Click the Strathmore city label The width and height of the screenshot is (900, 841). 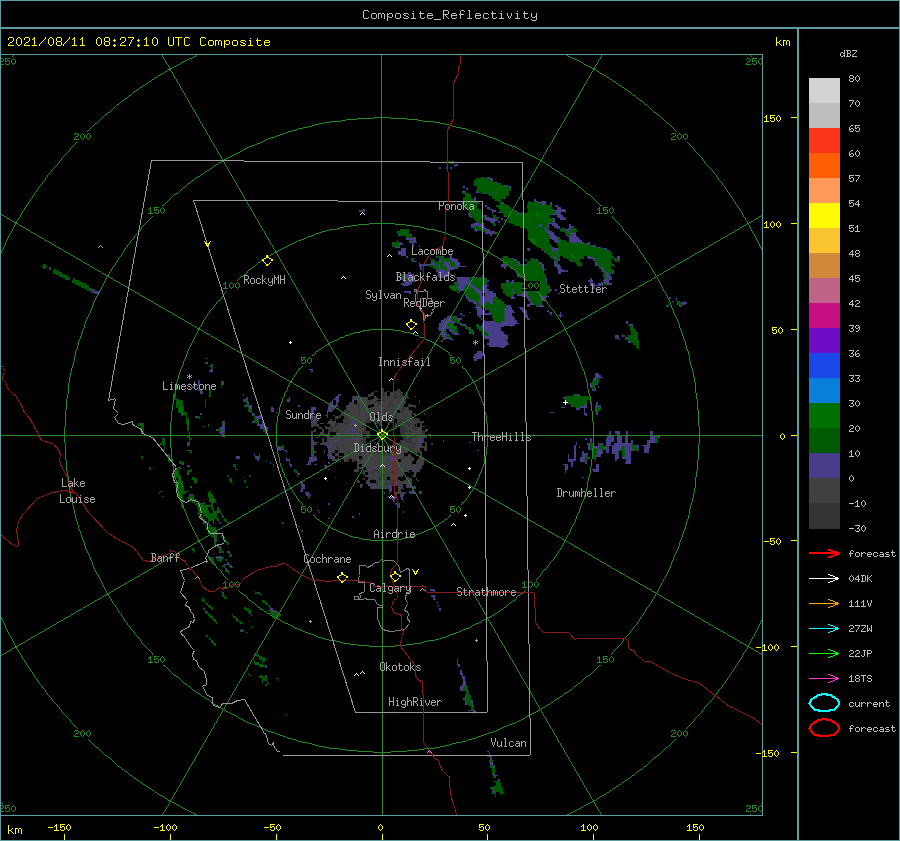coord(486,592)
